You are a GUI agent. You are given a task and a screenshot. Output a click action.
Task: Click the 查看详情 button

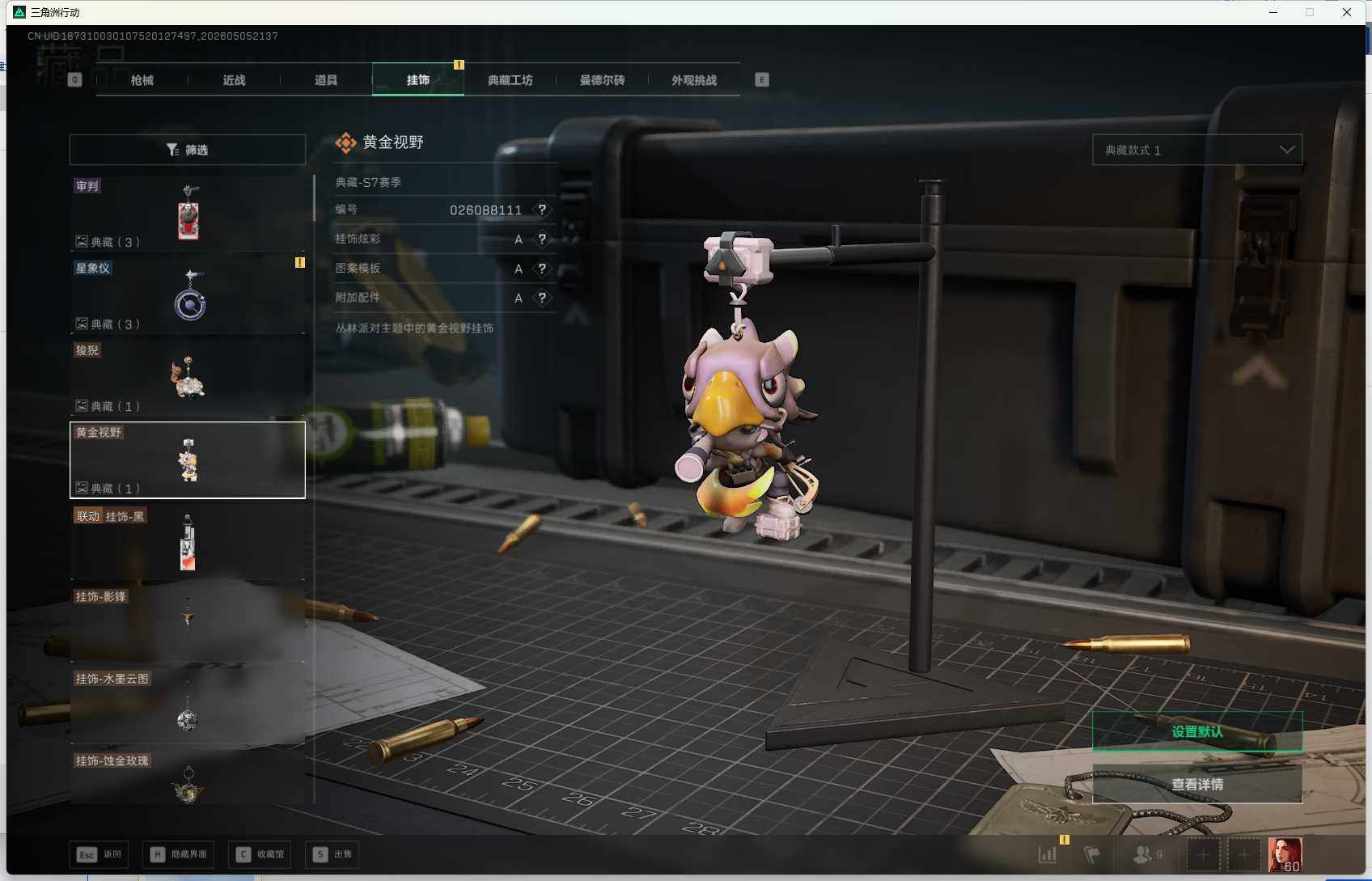coord(1197,784)
